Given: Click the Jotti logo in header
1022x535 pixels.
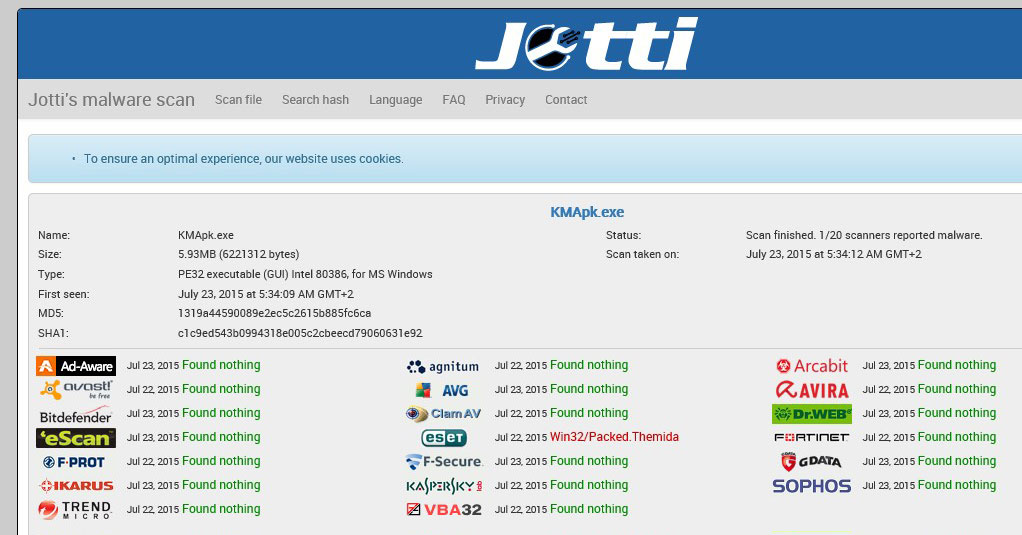Looking at the screenshot, I should (586, 44).
